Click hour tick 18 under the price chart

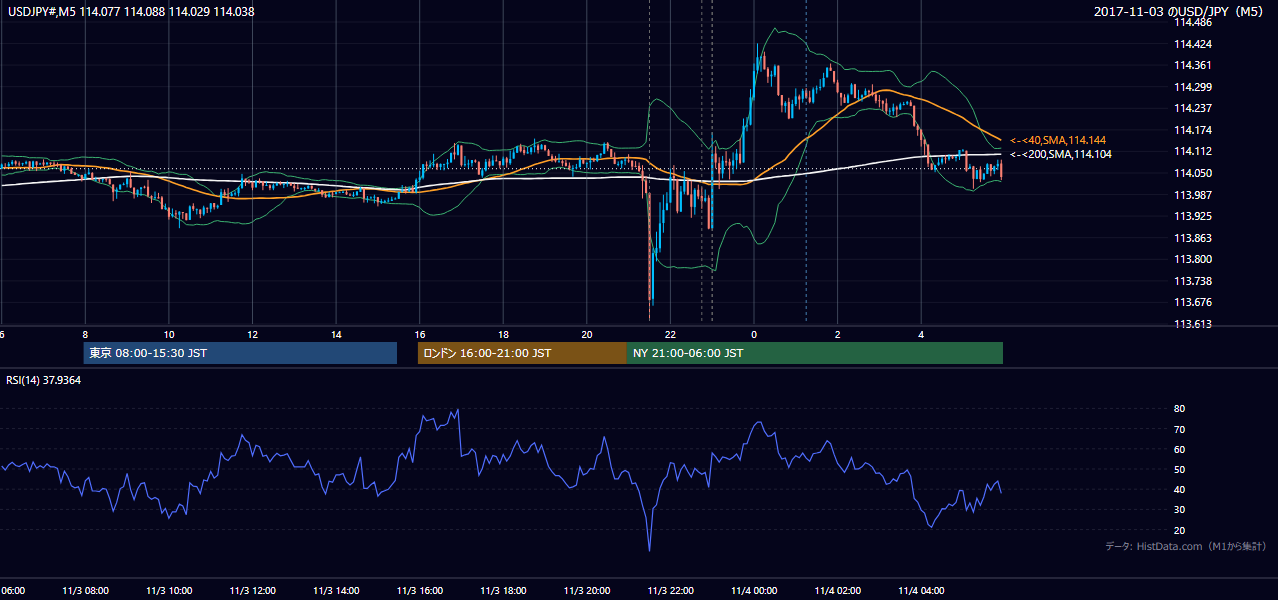coord(504,335)
